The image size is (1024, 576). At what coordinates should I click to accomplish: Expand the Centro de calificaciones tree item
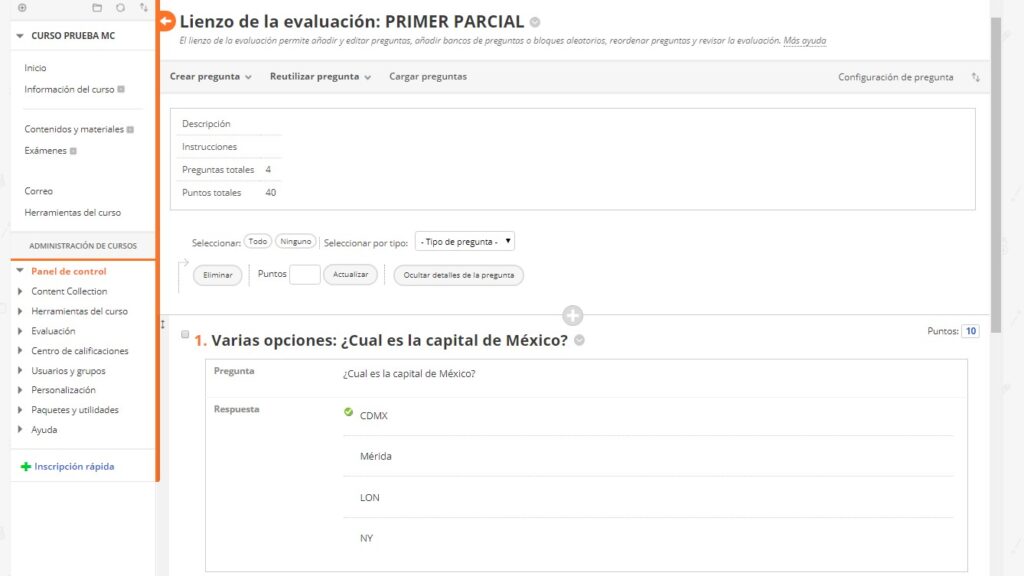(x=21, y=351)
